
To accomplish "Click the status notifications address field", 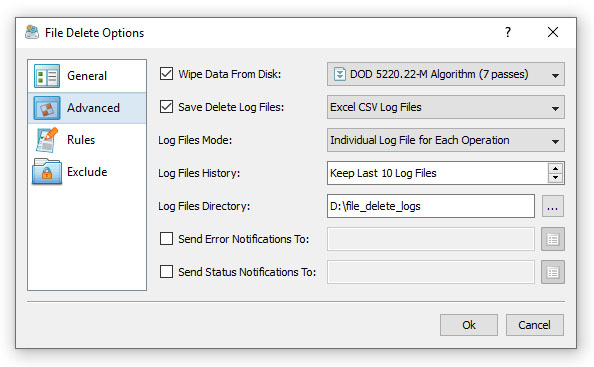I will coord(431,272).
